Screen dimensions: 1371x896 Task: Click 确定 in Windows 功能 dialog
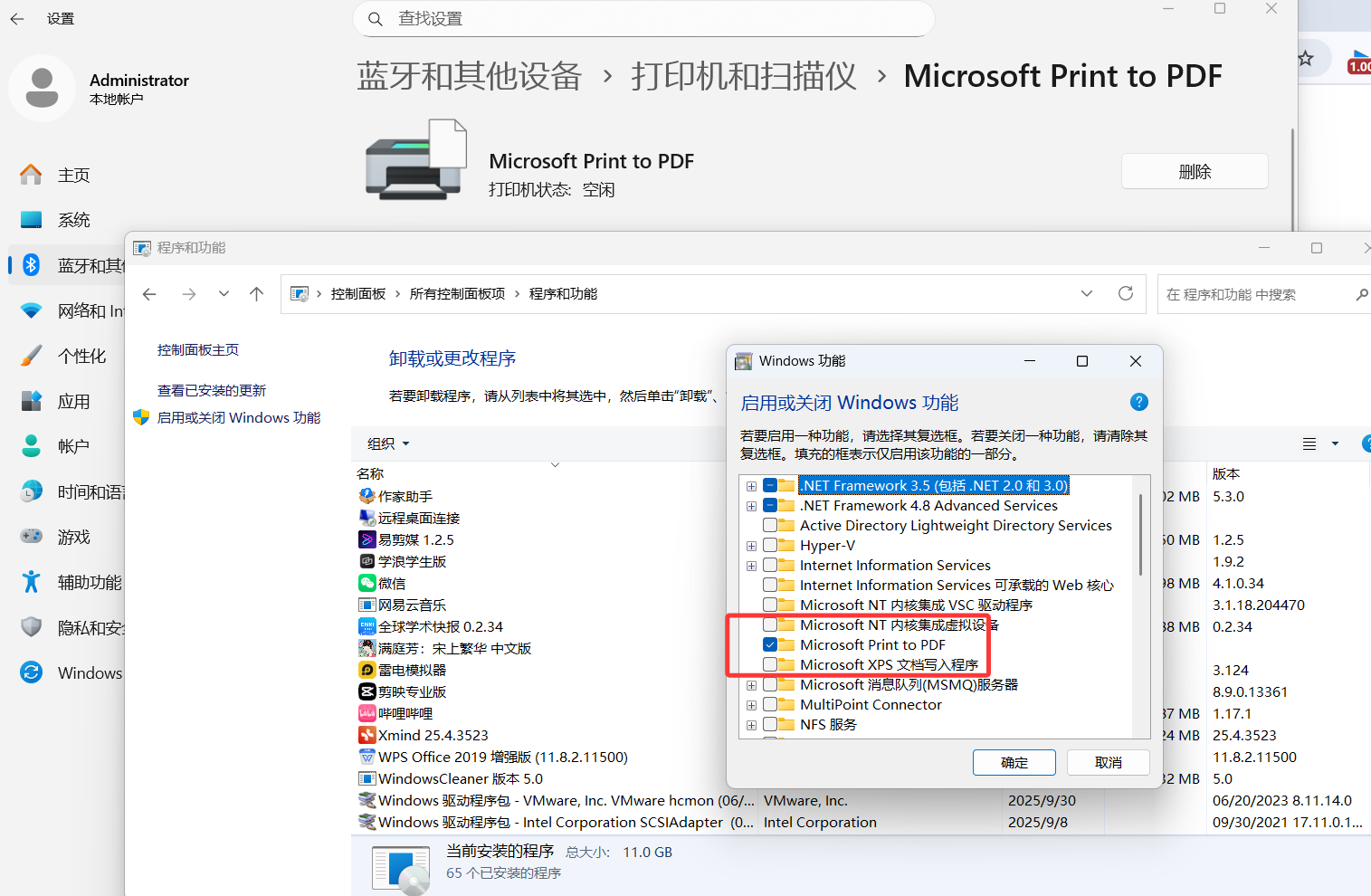click(1014, 763)
